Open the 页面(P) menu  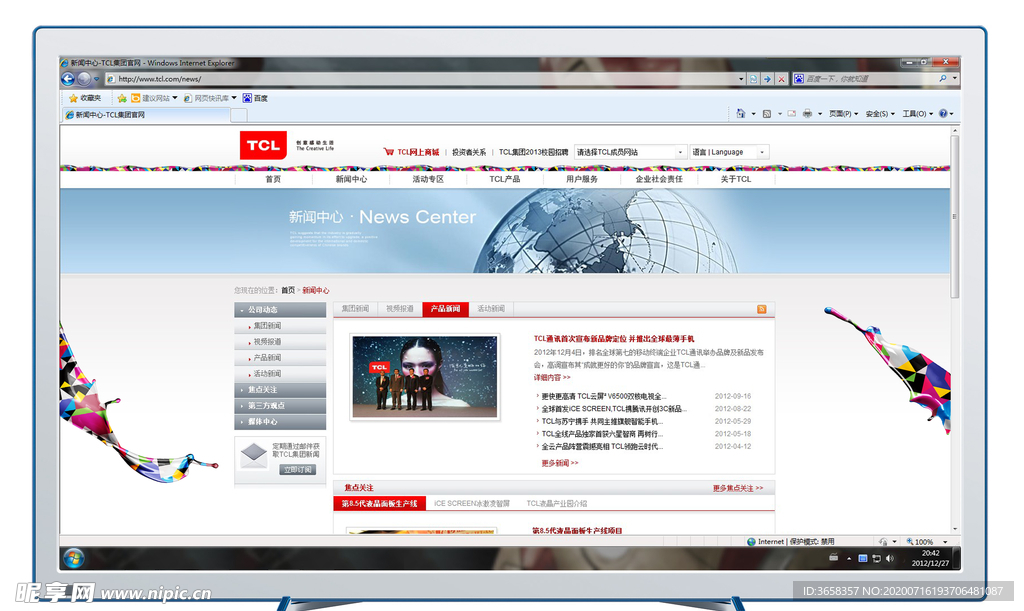tap(844, 114)
